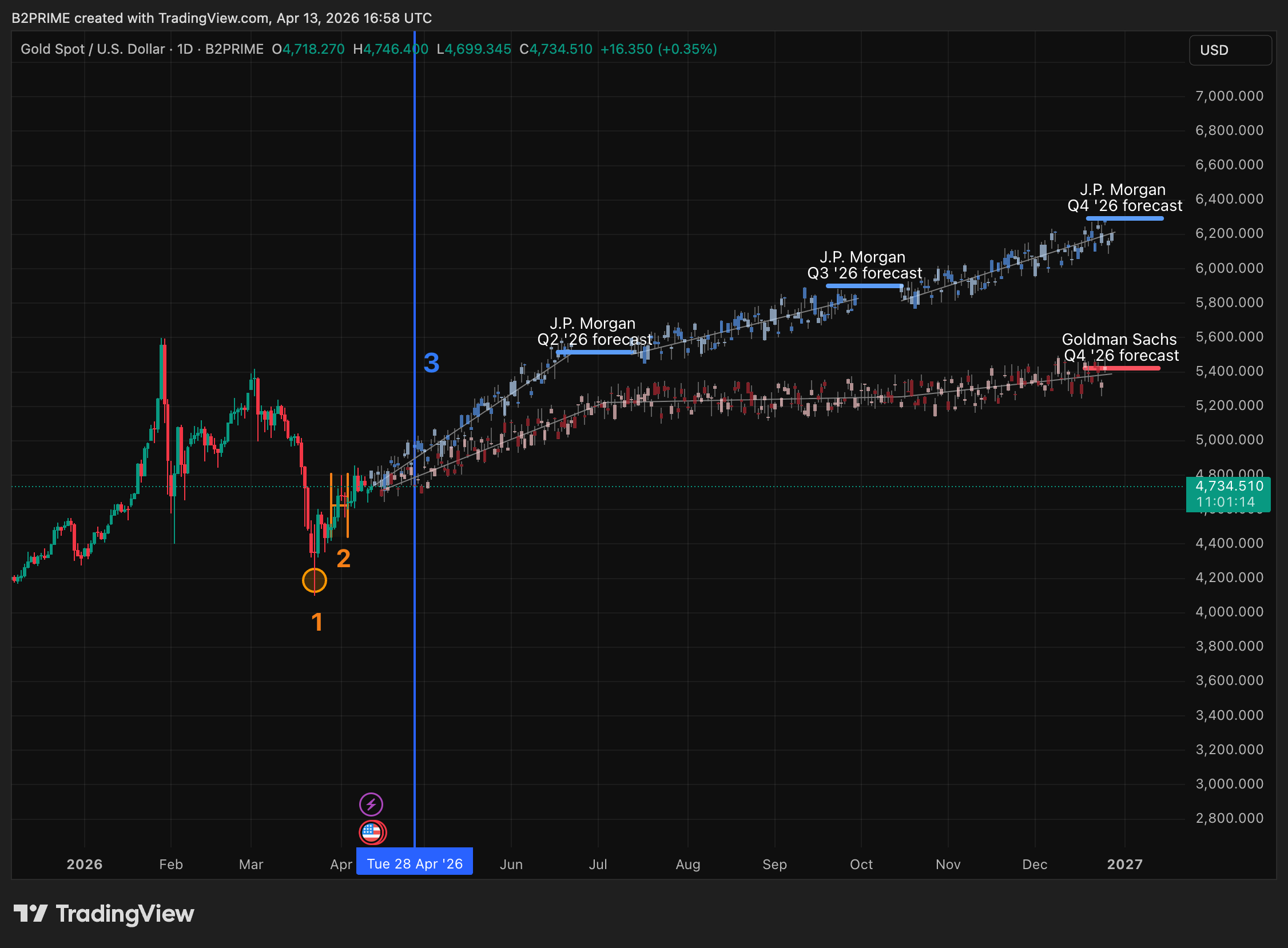Click the purple lightning event icon
Image resolution: width=1288 pixels, height=948 pixels.
tap(371, 804)
